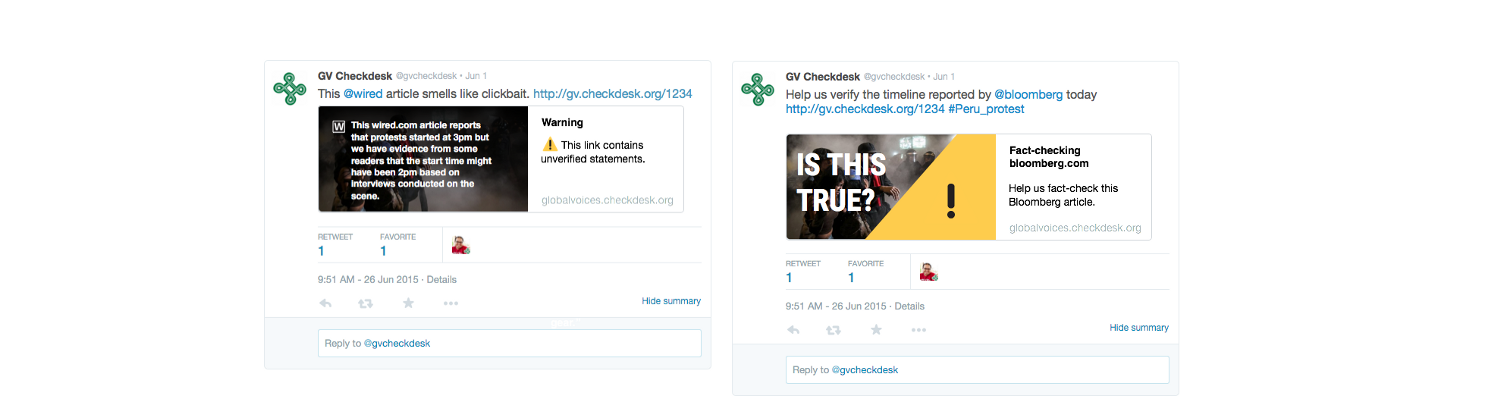The image size is (1500, 414).
Task: Click GV Checkdesk avatar on left tweet
Action: pyautogui.click(x=289, y=88)
